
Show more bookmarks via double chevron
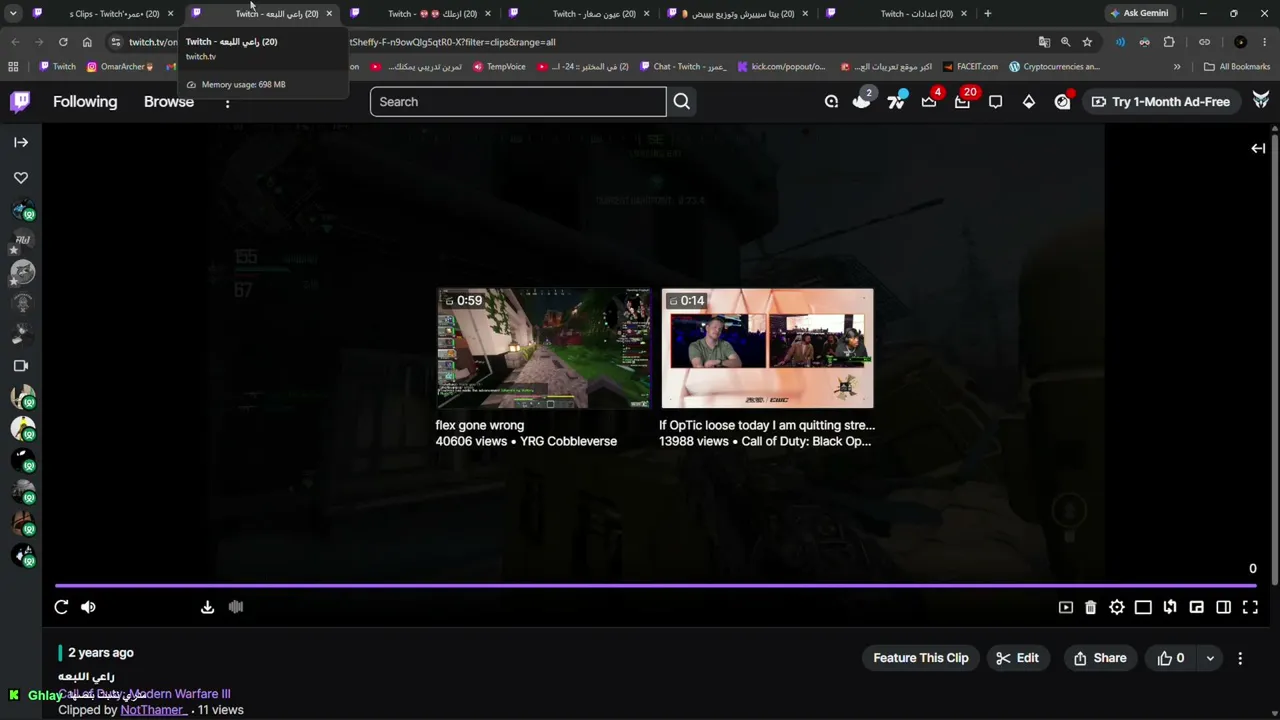click(1177, 67)
